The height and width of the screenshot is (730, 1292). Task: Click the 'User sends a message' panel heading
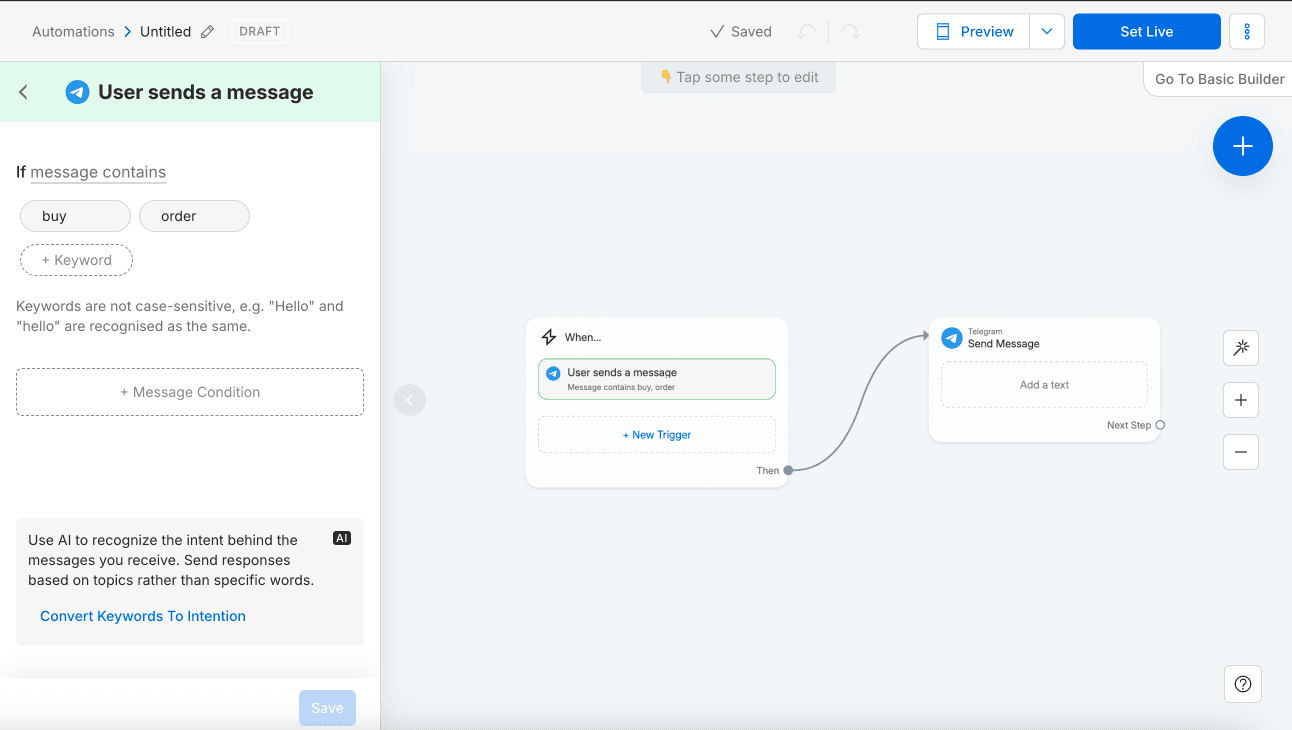point(206,92)
